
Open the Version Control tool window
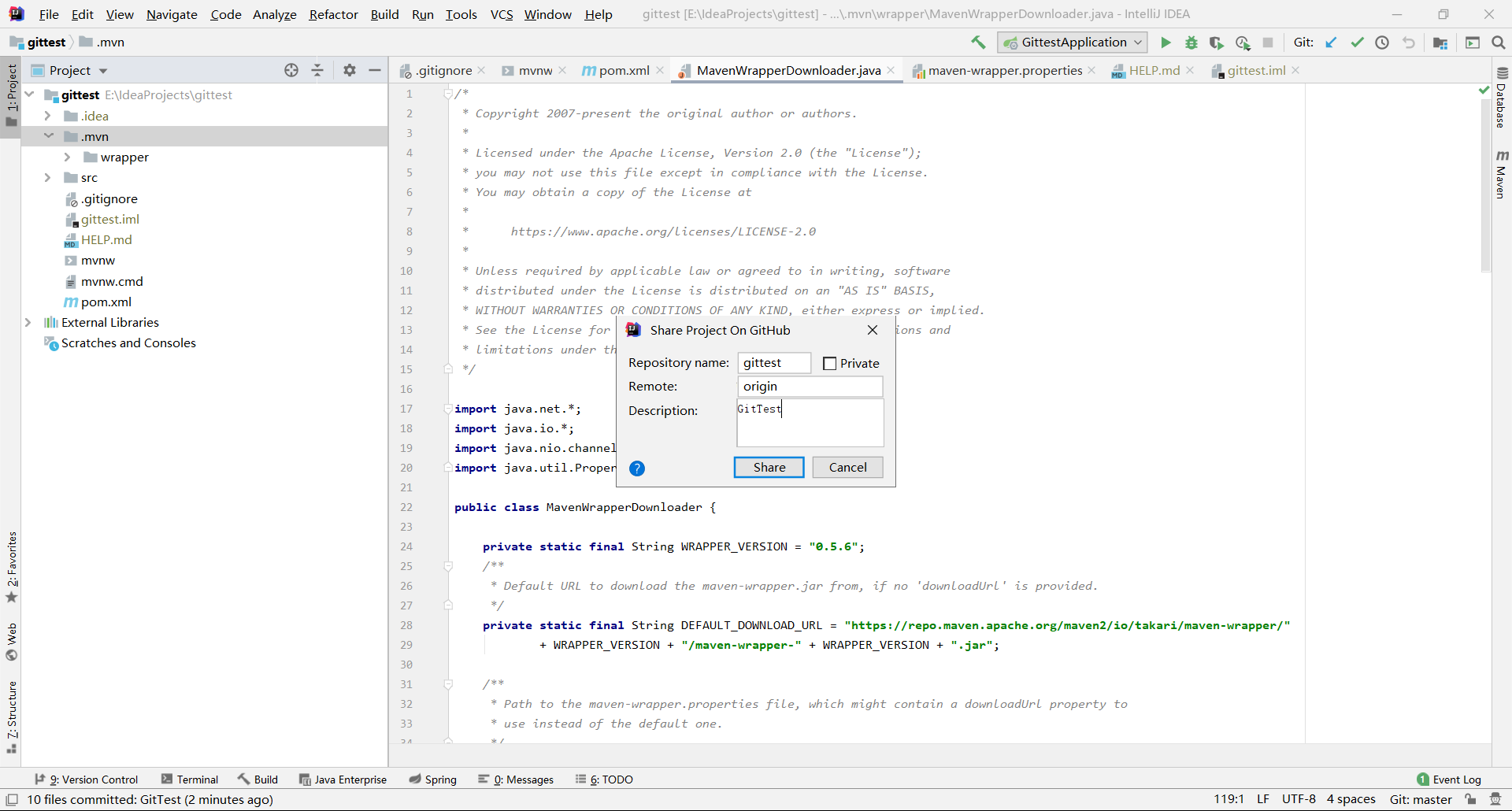pos(87,780)
